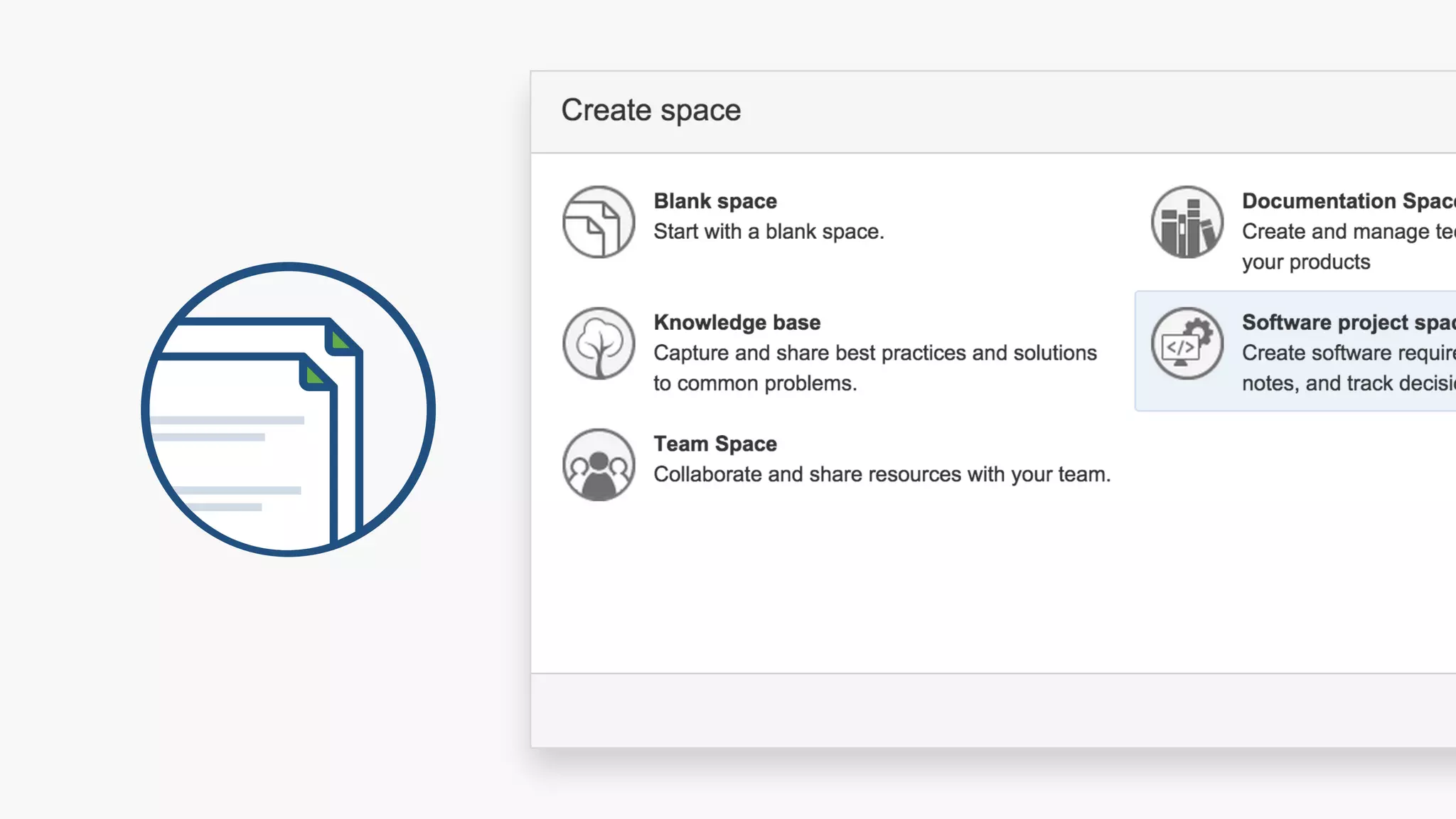Click the upper green folded corner of large icon

[340, 340]
